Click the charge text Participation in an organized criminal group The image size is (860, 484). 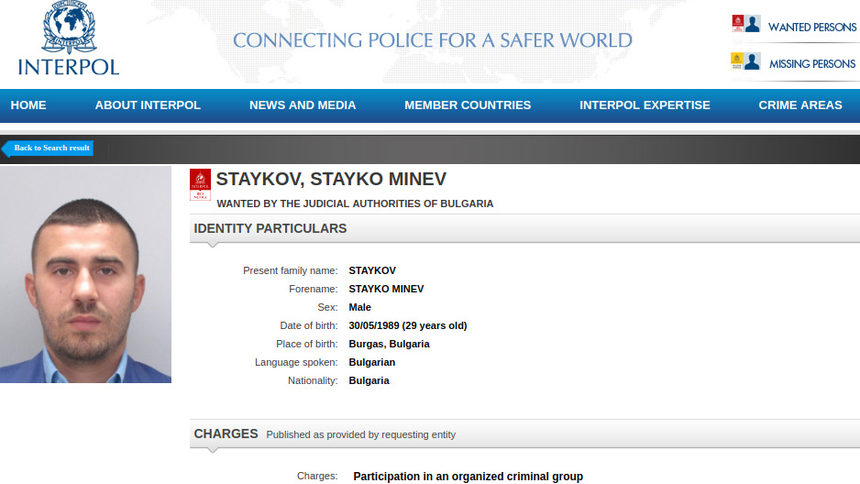[468, 476]
